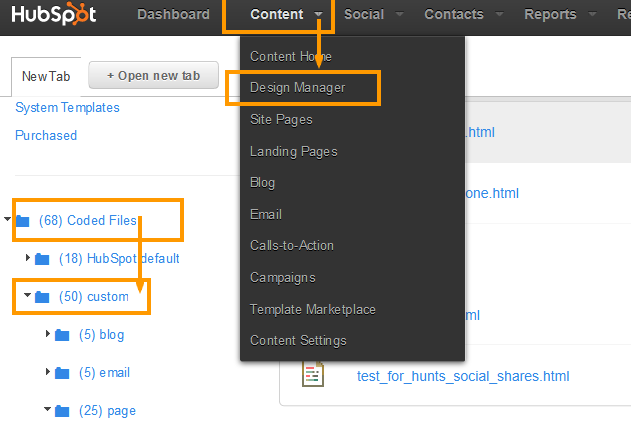The width and height of the screenshot is (631, 422).
Task: Click the Contacts dropdown arrow
Action: pos(499,14)
